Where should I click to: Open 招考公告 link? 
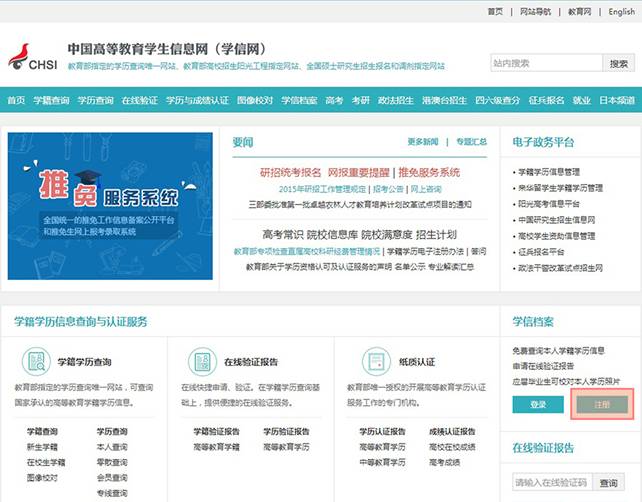tap(388, 189)
